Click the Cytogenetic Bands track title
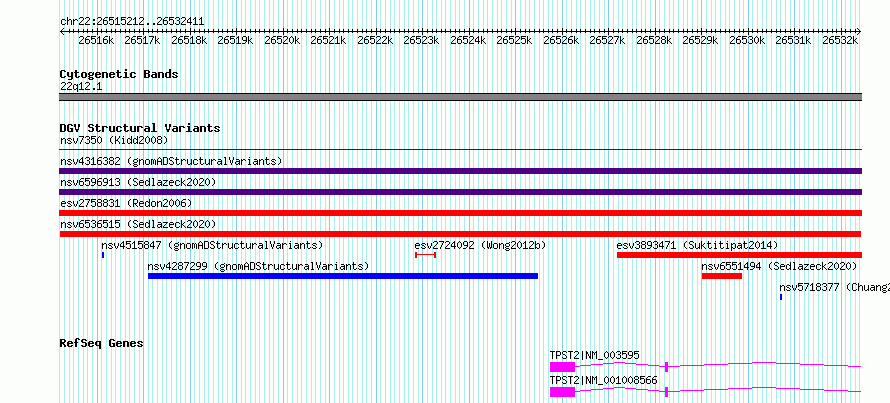The image size is (890, 403). point(119,74)
